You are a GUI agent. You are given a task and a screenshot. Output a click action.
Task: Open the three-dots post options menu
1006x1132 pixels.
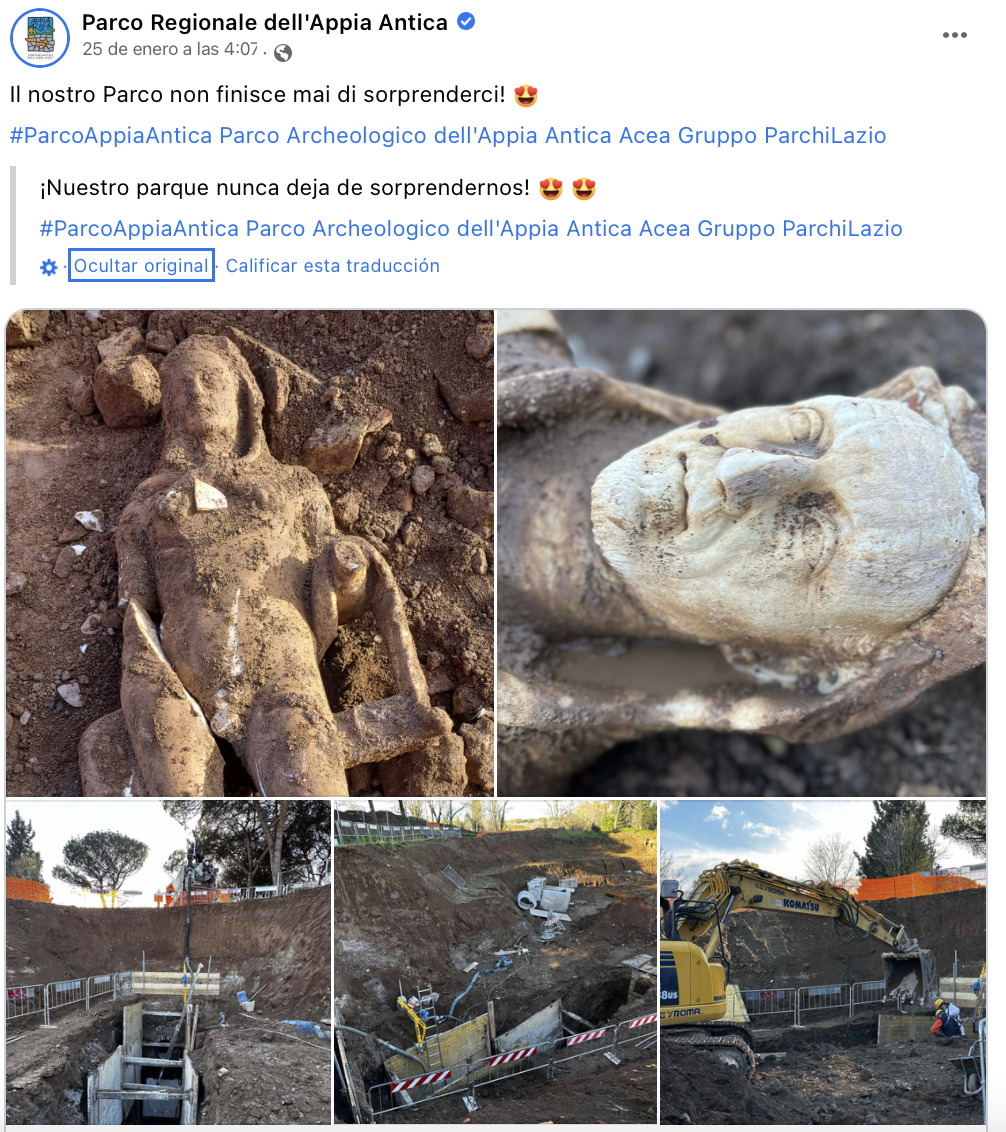[954, 35]
